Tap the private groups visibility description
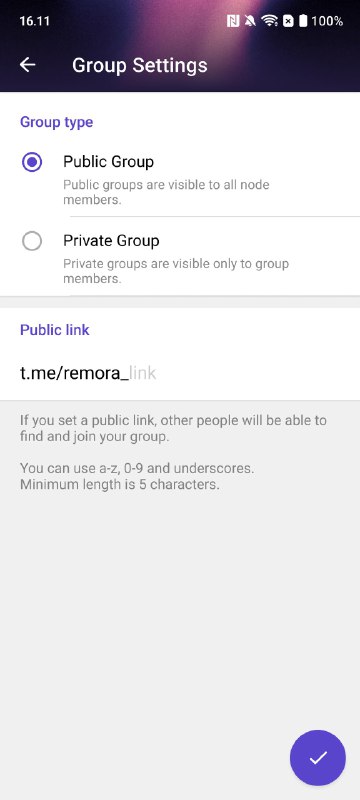The image size is (360, 800). (176, 271)
